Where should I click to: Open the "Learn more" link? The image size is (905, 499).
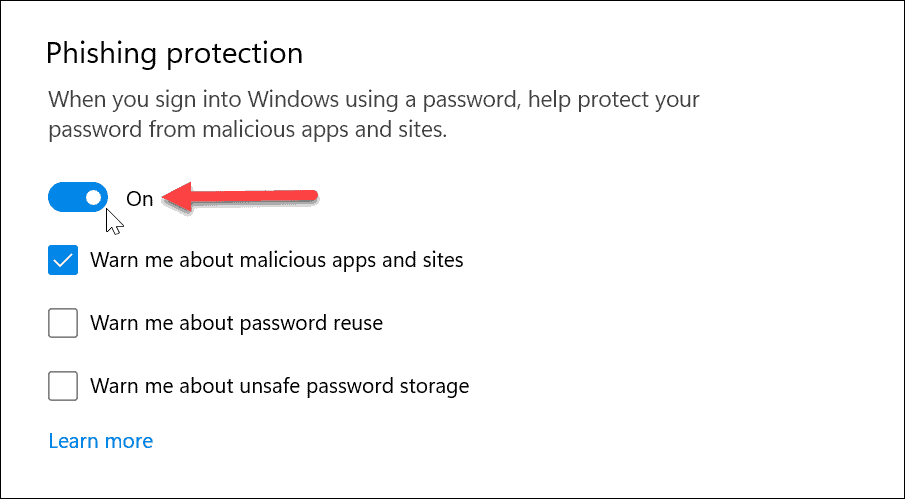[100, 441]
